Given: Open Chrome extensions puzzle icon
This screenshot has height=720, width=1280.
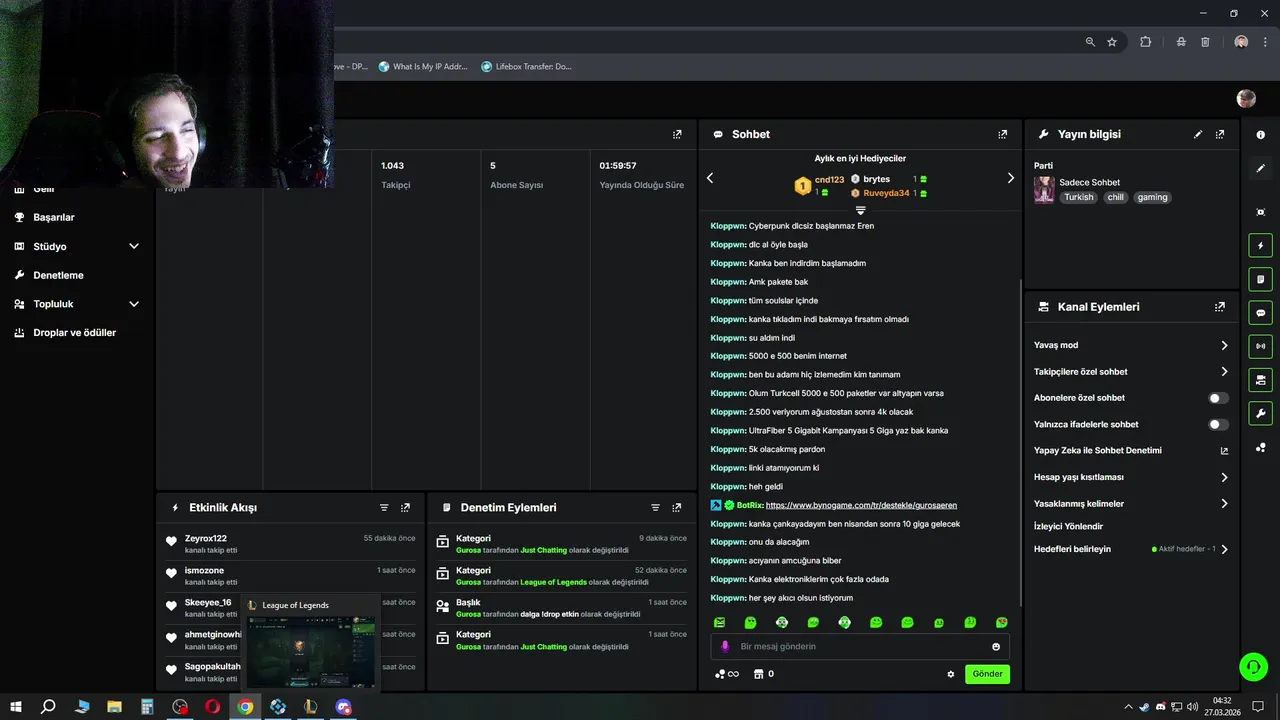Looking at the screenshot, I should pos(1146,42).
